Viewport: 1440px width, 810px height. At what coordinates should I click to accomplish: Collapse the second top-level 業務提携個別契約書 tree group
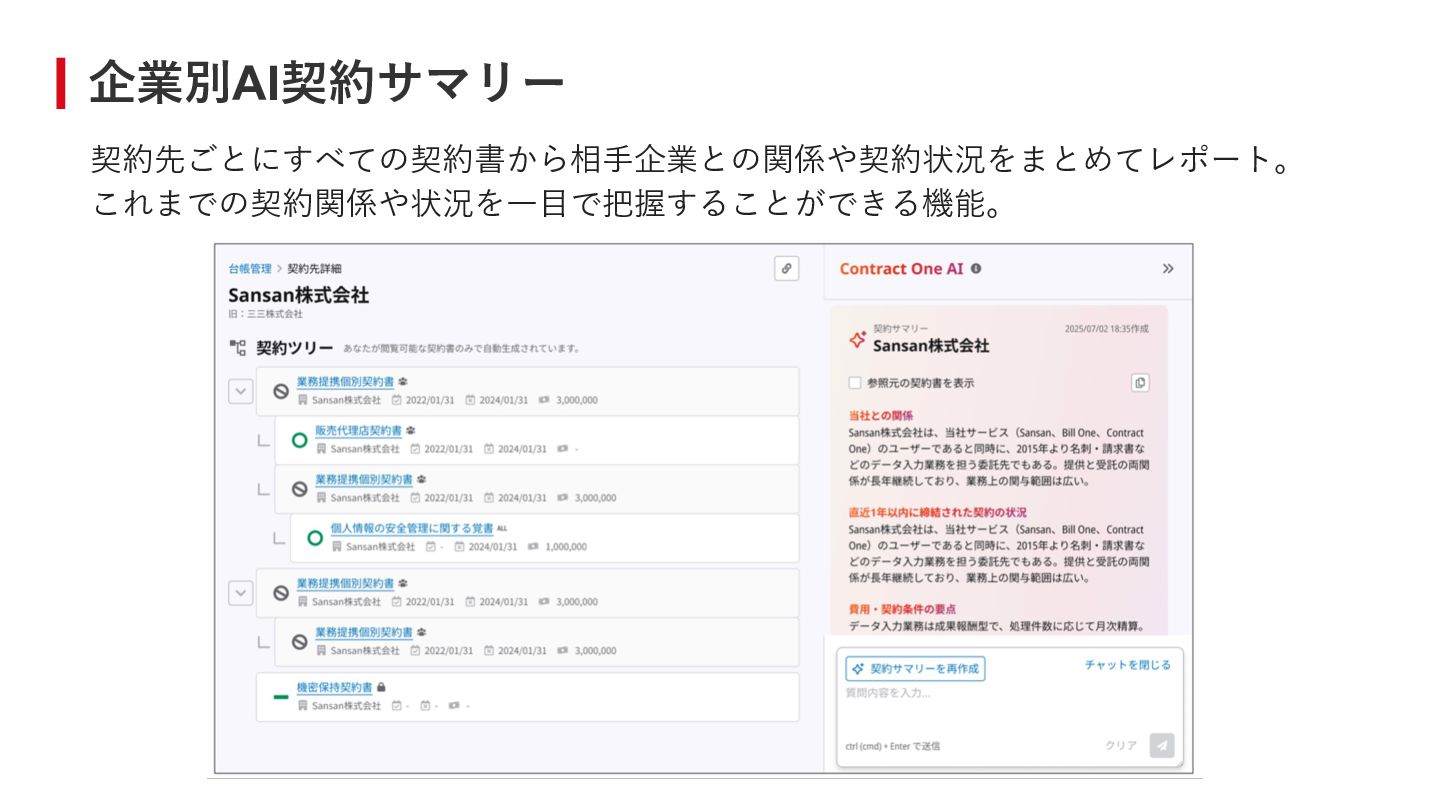[x=240, y=593]
